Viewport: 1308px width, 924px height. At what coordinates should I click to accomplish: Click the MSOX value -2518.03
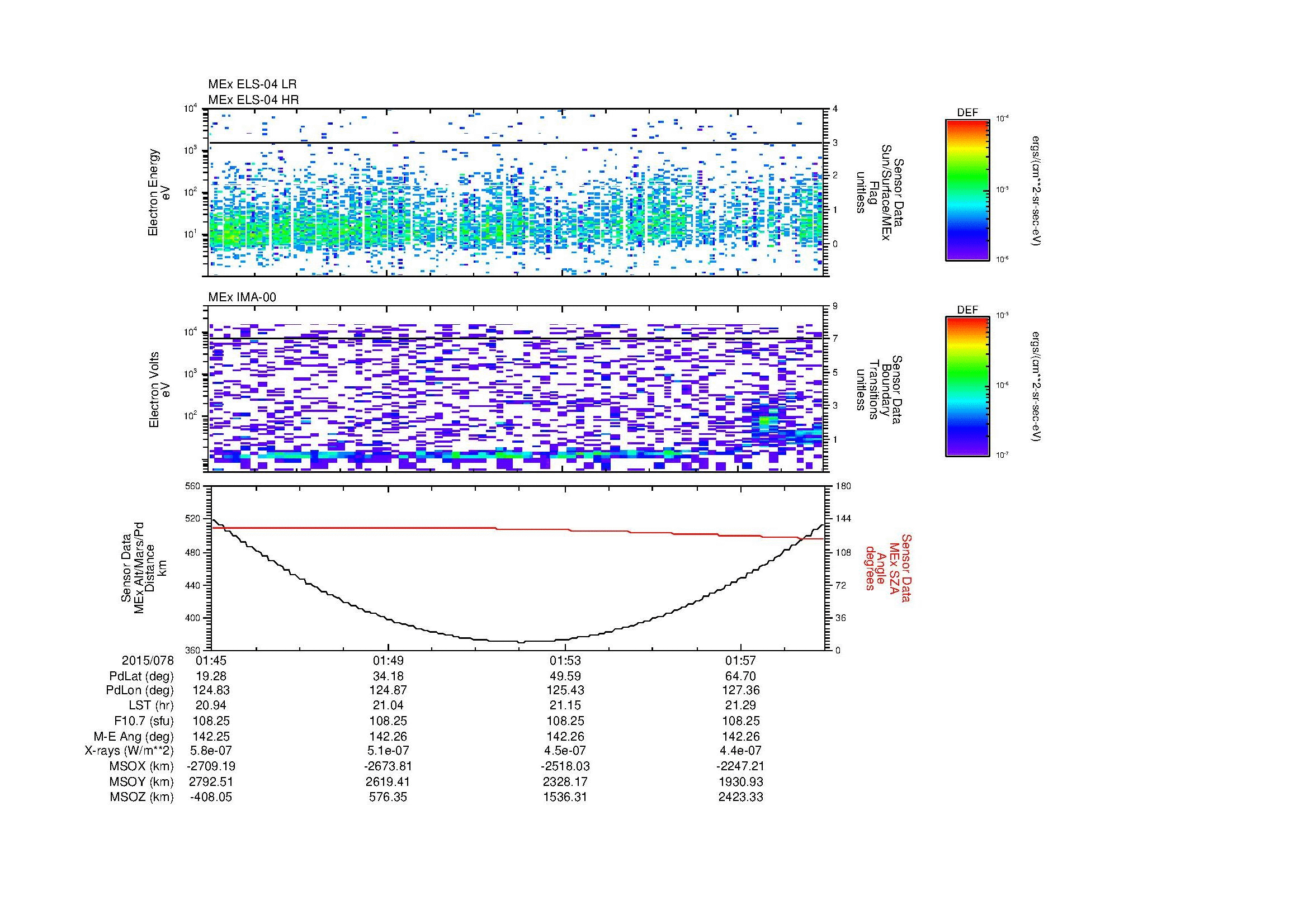click(565, 766)
